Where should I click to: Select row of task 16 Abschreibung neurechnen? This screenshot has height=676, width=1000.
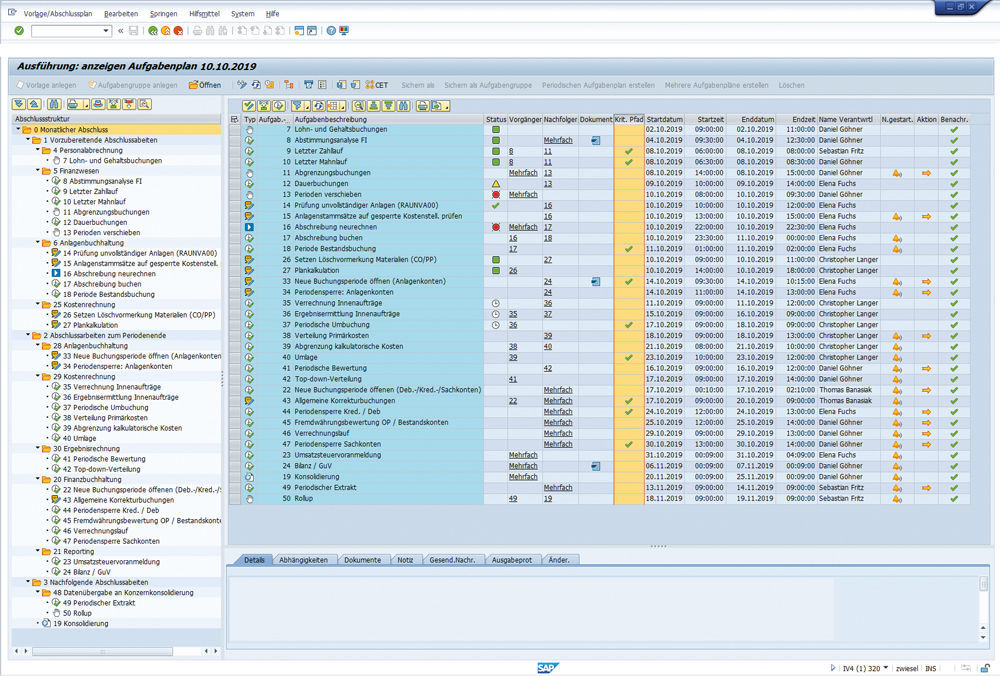(235, 227)
